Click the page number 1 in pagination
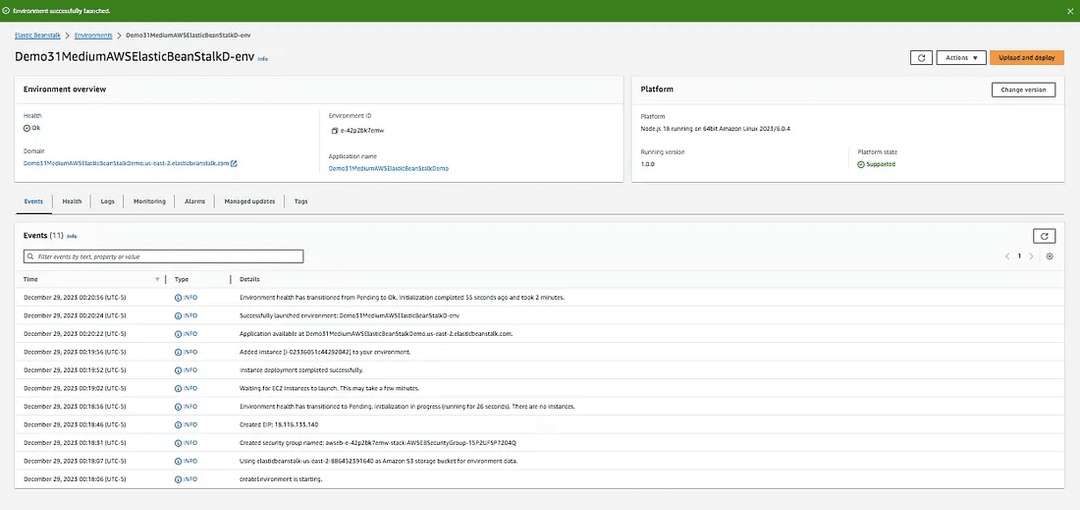The height and width of the screenshot is (510, 1080). tap(1019, 256)
